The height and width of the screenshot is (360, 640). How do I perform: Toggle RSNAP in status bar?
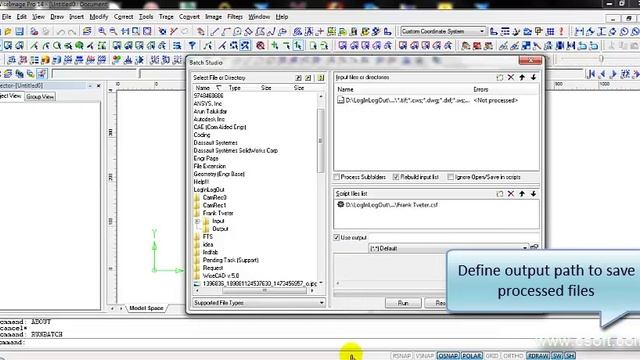(x=401, y=356)
